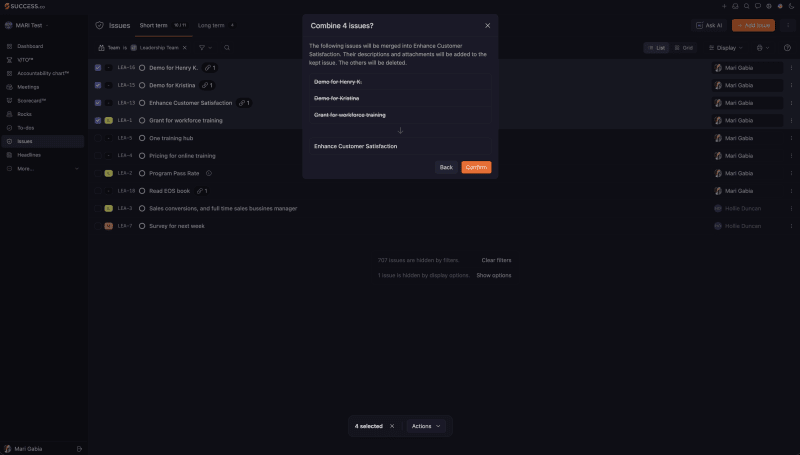This screenshot has height=455, width=800.
Task: Click the Show options link
Action: tap(493, 275)
